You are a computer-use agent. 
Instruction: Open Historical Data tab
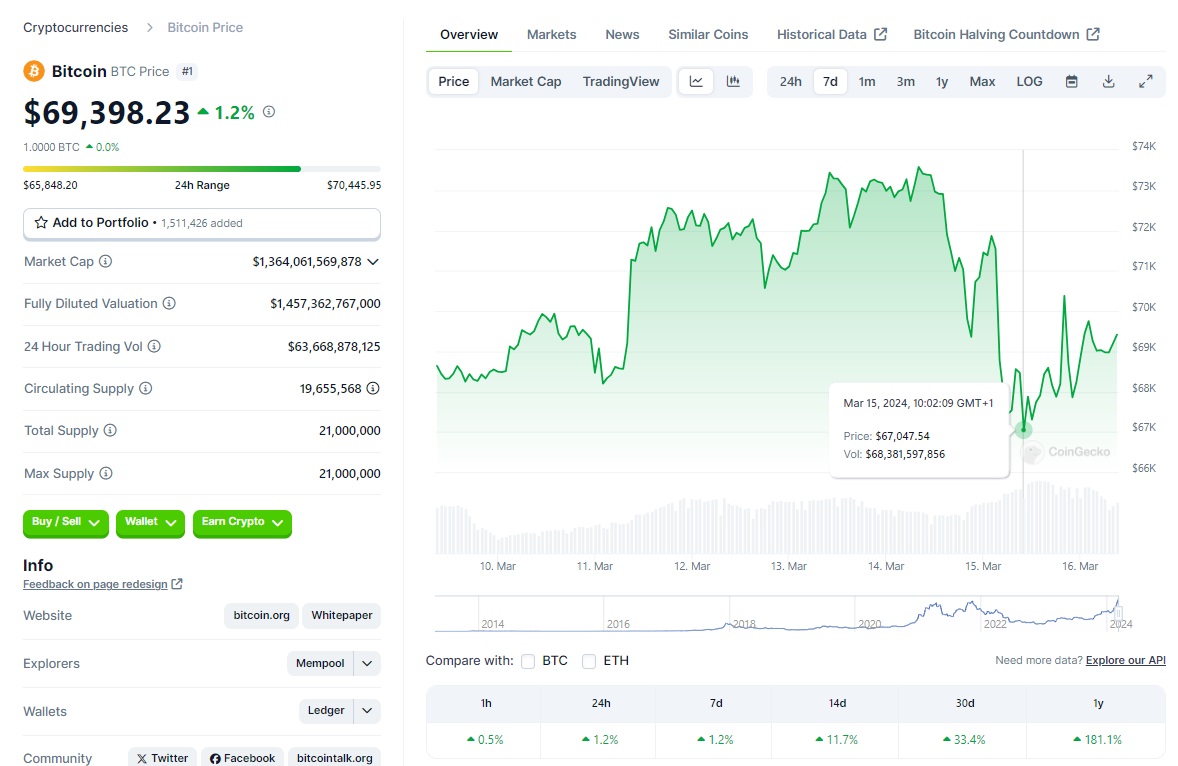tap(832, 35)
